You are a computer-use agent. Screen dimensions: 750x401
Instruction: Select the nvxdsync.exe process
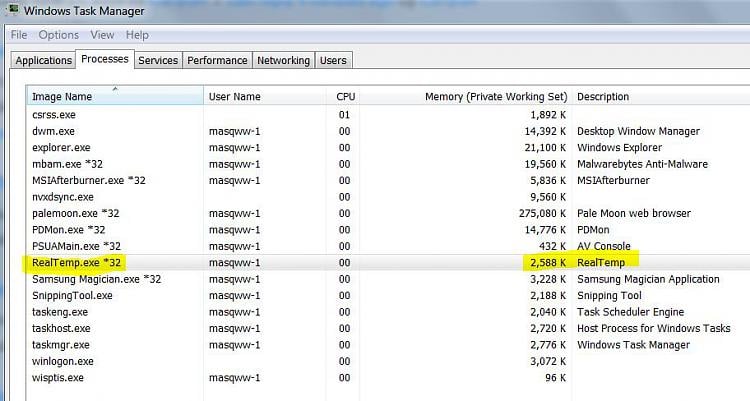63,197
